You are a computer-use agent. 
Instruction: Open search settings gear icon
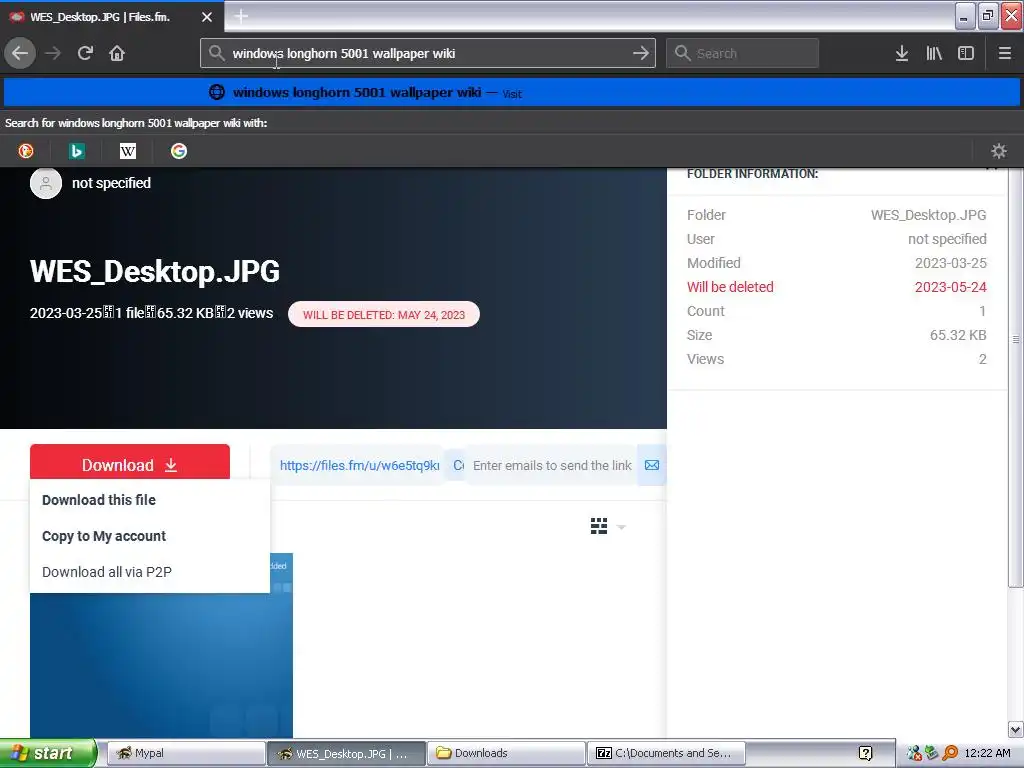(x=999, y=152)
